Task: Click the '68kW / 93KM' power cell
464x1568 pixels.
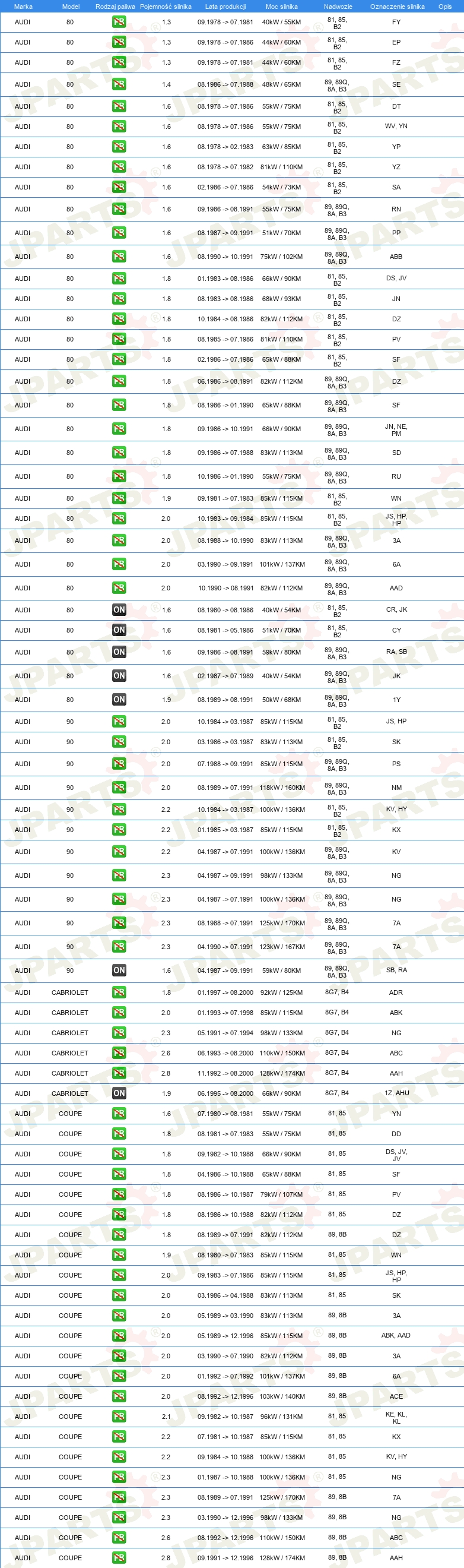Action: [282, 299]
